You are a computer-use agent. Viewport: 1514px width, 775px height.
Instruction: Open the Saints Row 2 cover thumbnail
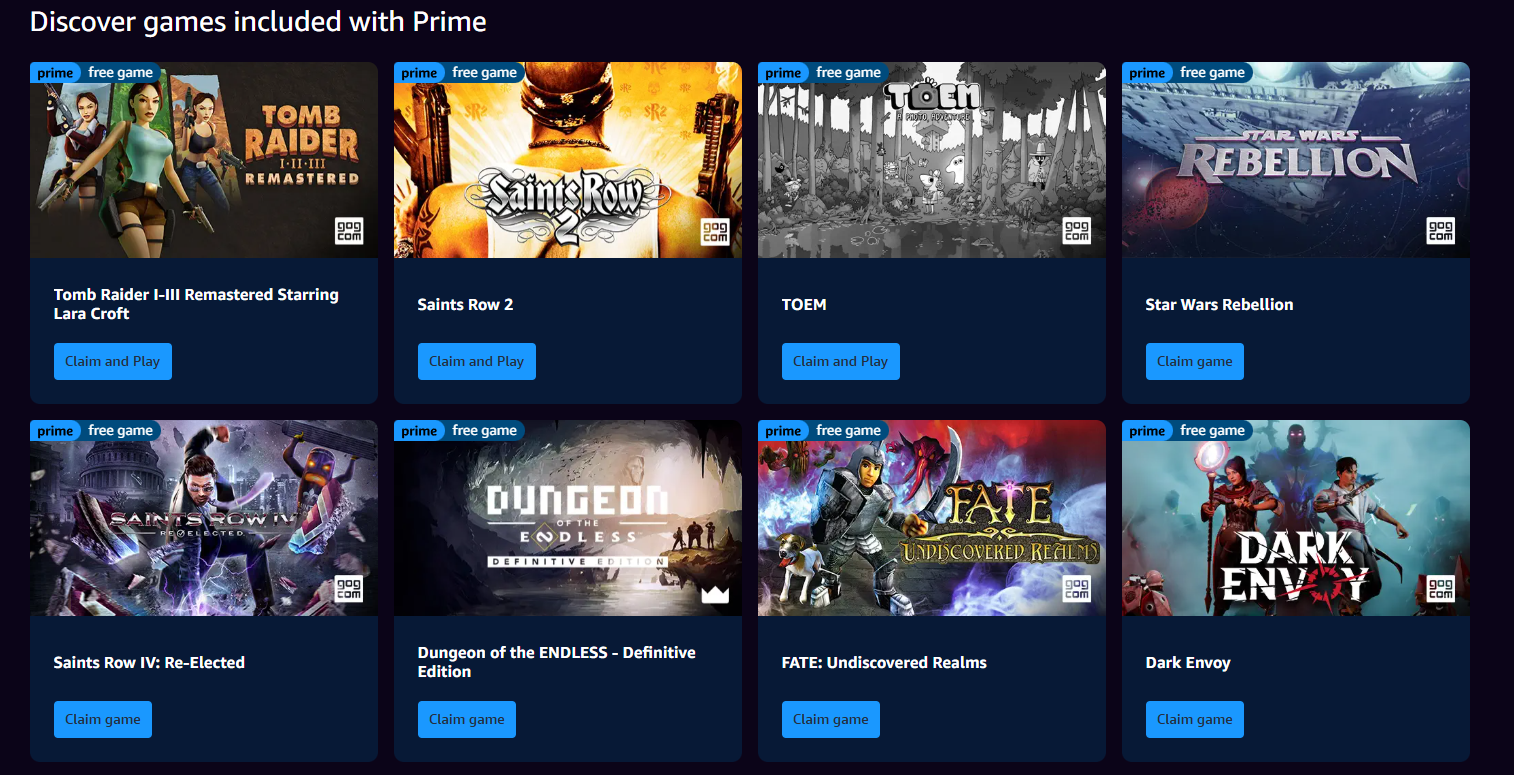pyautogui.click(x=568, y=160)
